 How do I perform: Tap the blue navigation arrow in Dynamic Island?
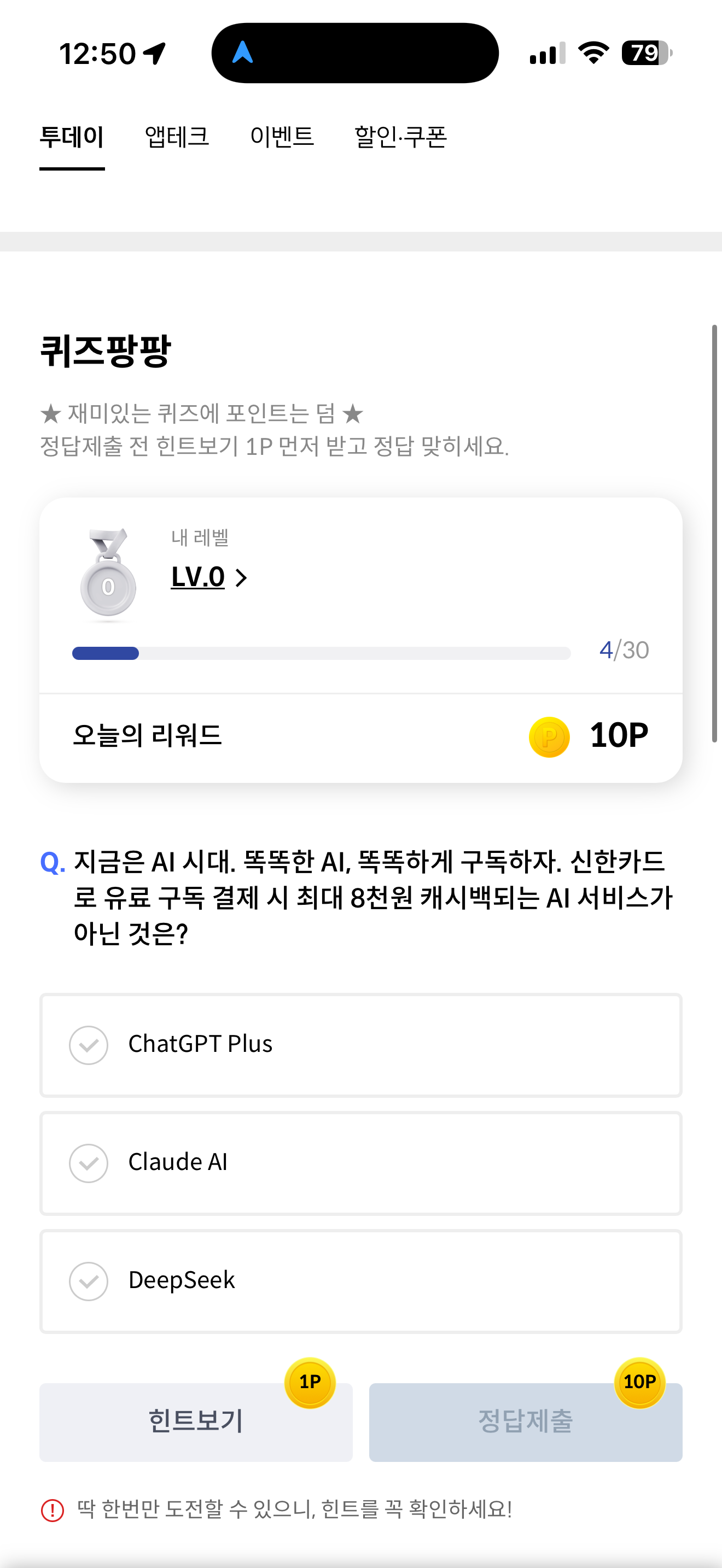(242, 52)
